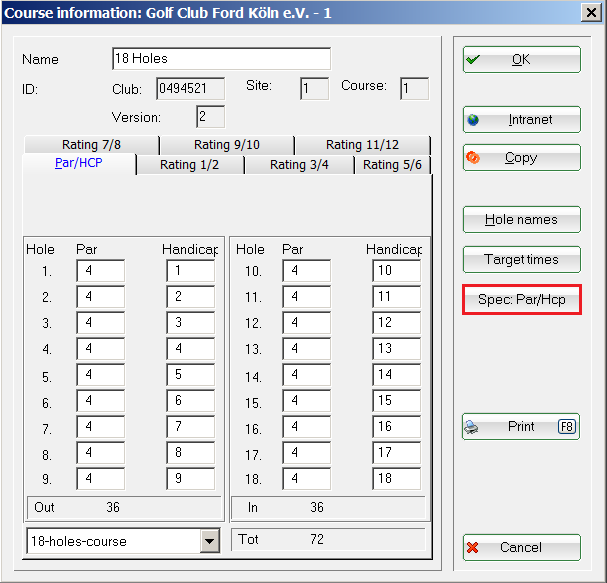Click the Par field for hole 13

pos(307,348)
